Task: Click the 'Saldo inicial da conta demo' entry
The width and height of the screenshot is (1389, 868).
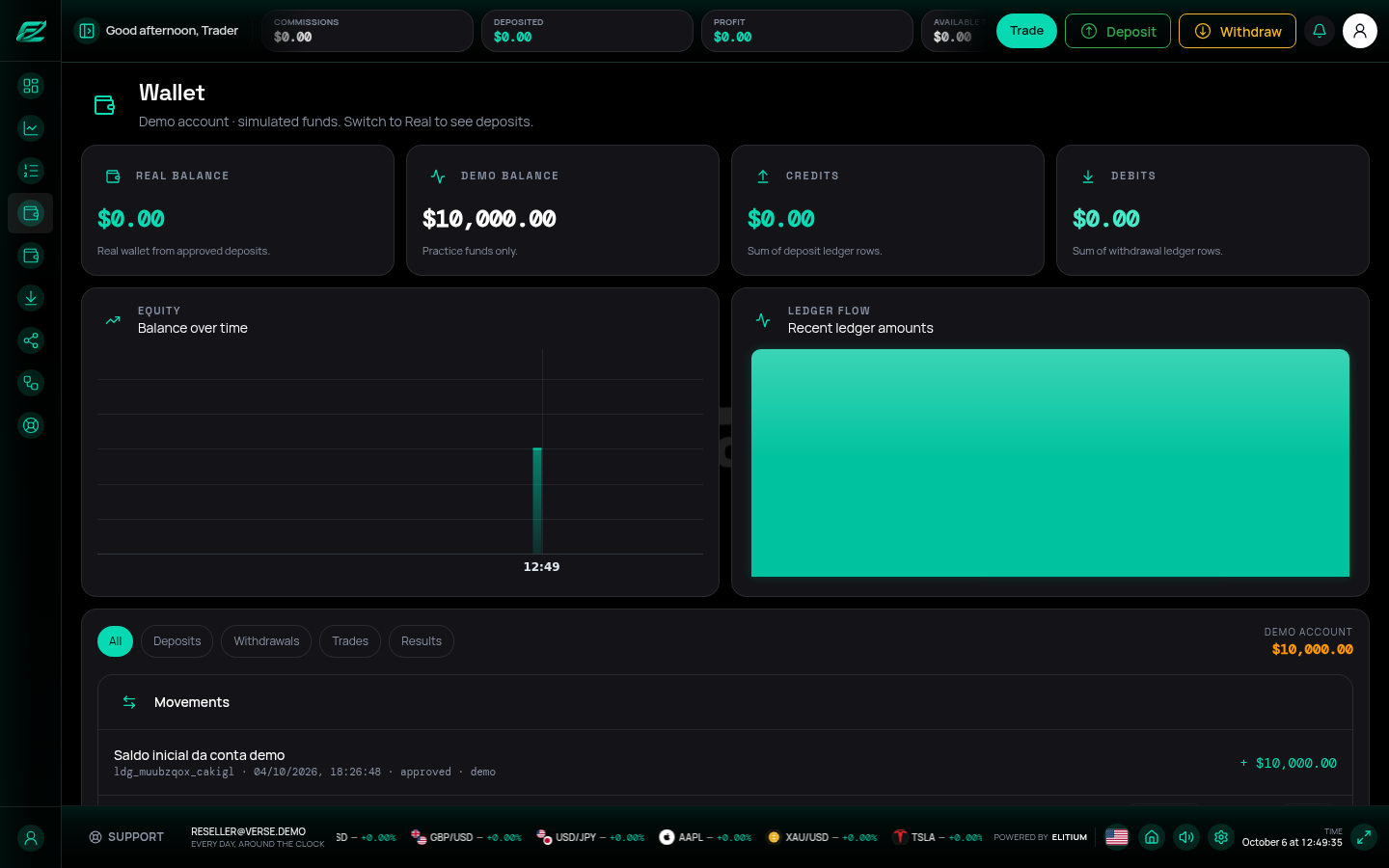Action: pyautogui.click(x=725, y=763)
